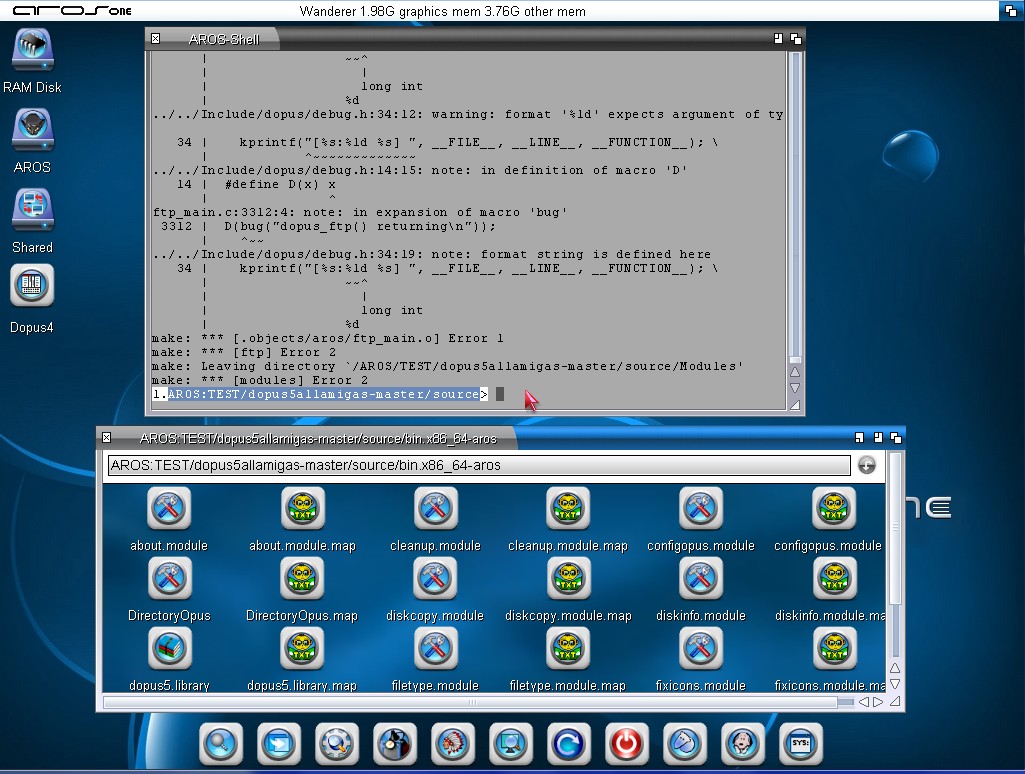The width and height of the screenshot is (1025, 774).
Task: Click the gauge and figure dock icon
Action: click(x=395, y=743)
